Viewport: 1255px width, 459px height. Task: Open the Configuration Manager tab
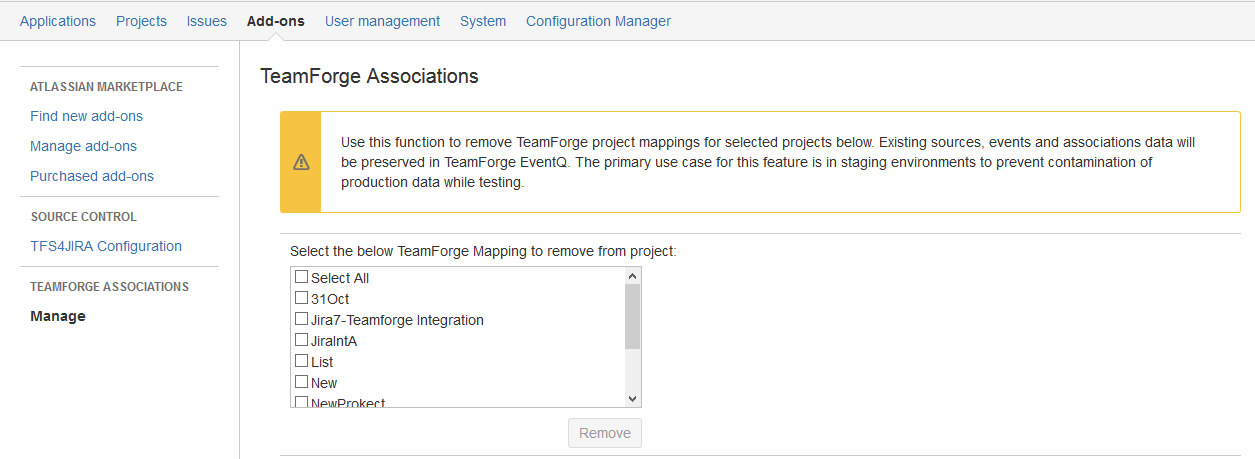click(598, 21)
